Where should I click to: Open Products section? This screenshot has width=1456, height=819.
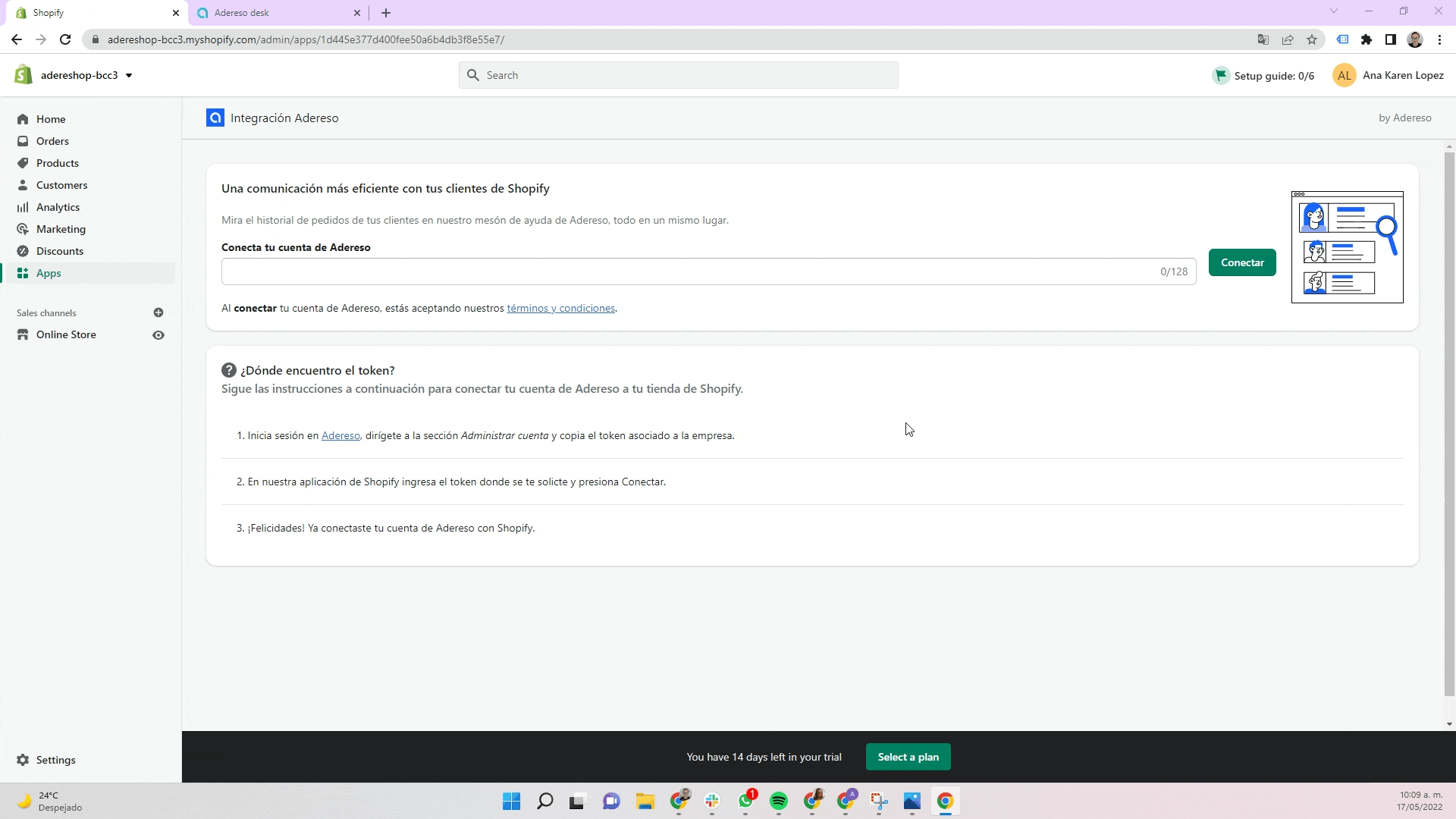tap(58, 163)
